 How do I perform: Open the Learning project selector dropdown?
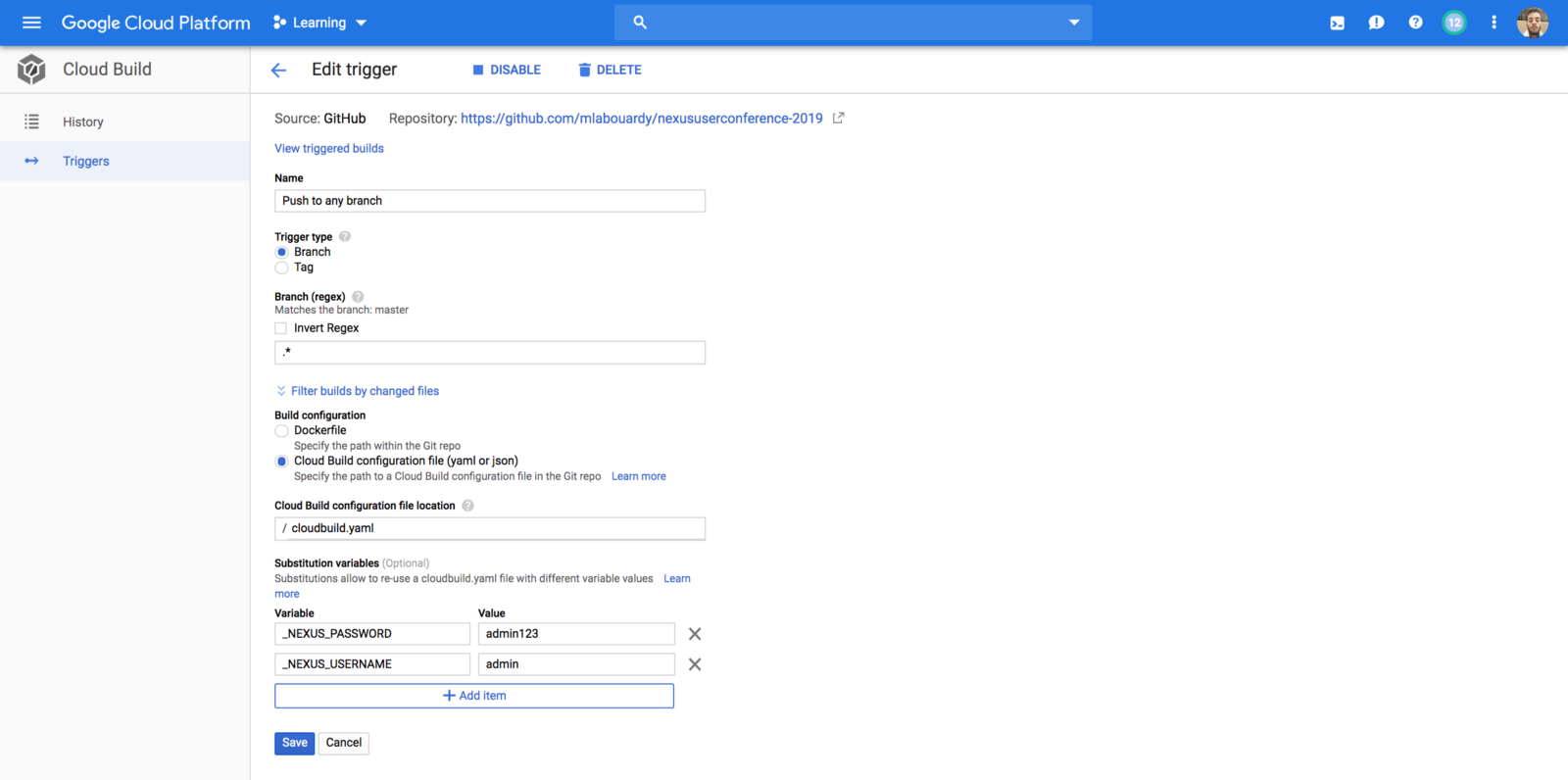pyautogui.click(x=320, y=23)
